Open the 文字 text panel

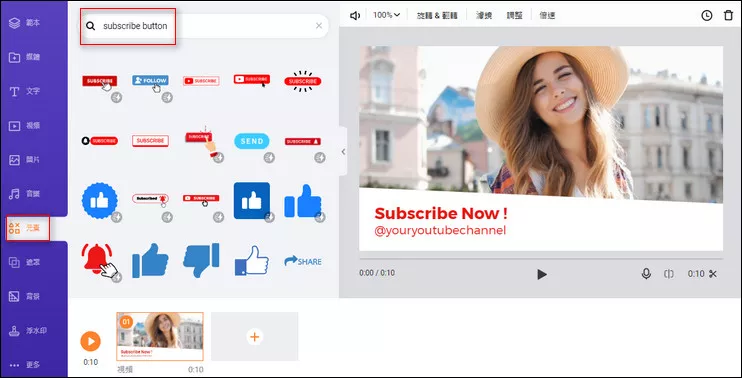[24, 91]
